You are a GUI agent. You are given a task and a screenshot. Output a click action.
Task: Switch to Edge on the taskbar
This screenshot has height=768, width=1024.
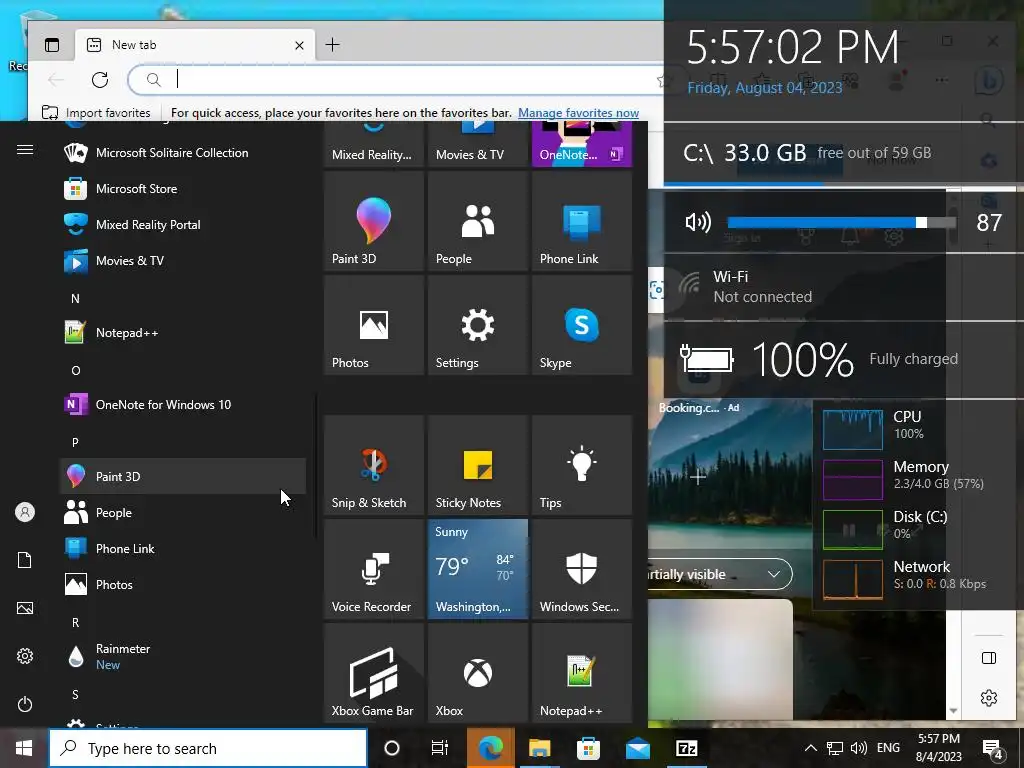[490, 748]
